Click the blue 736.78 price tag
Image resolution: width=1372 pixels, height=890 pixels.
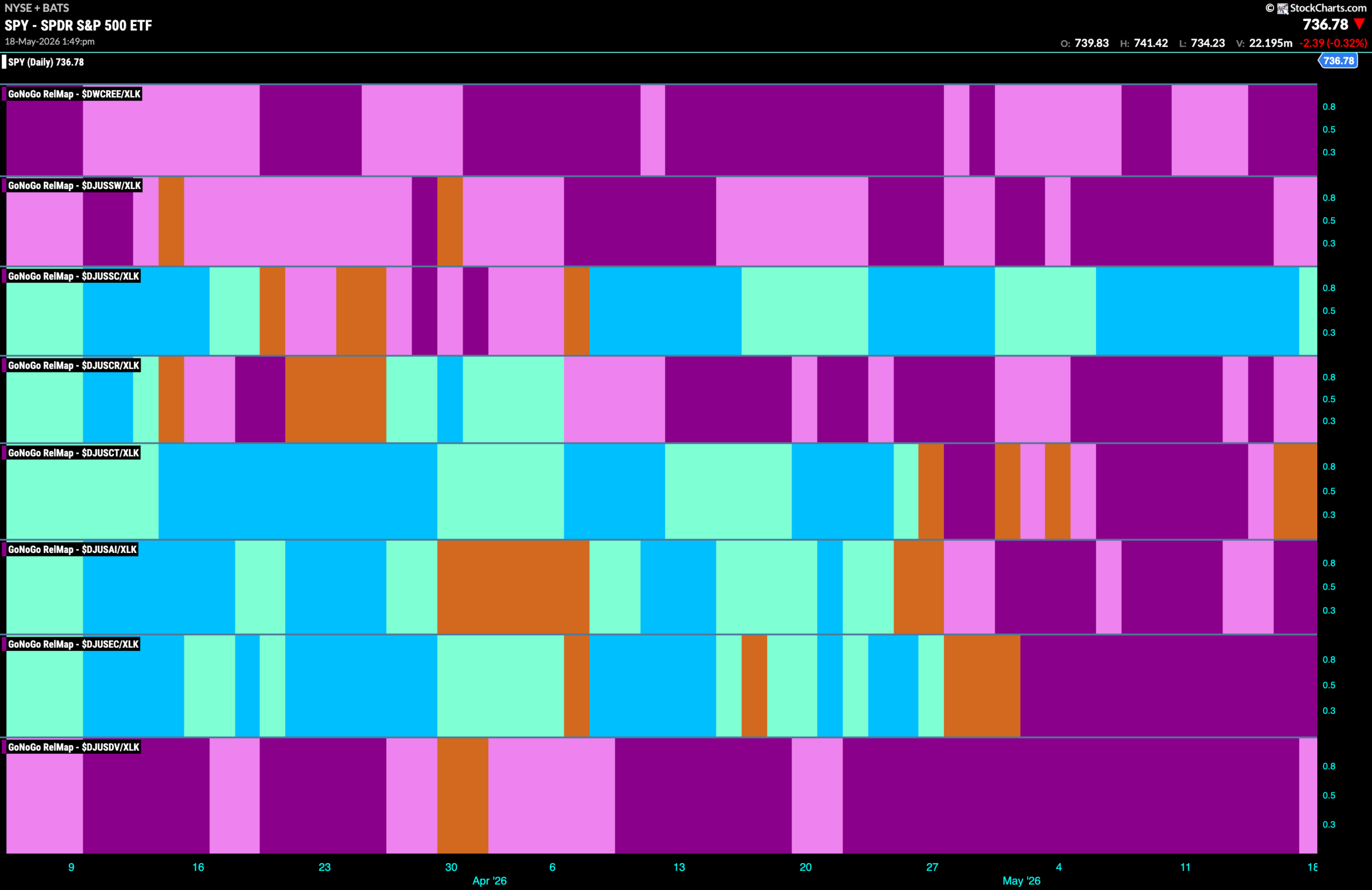tap(1338, 61)
